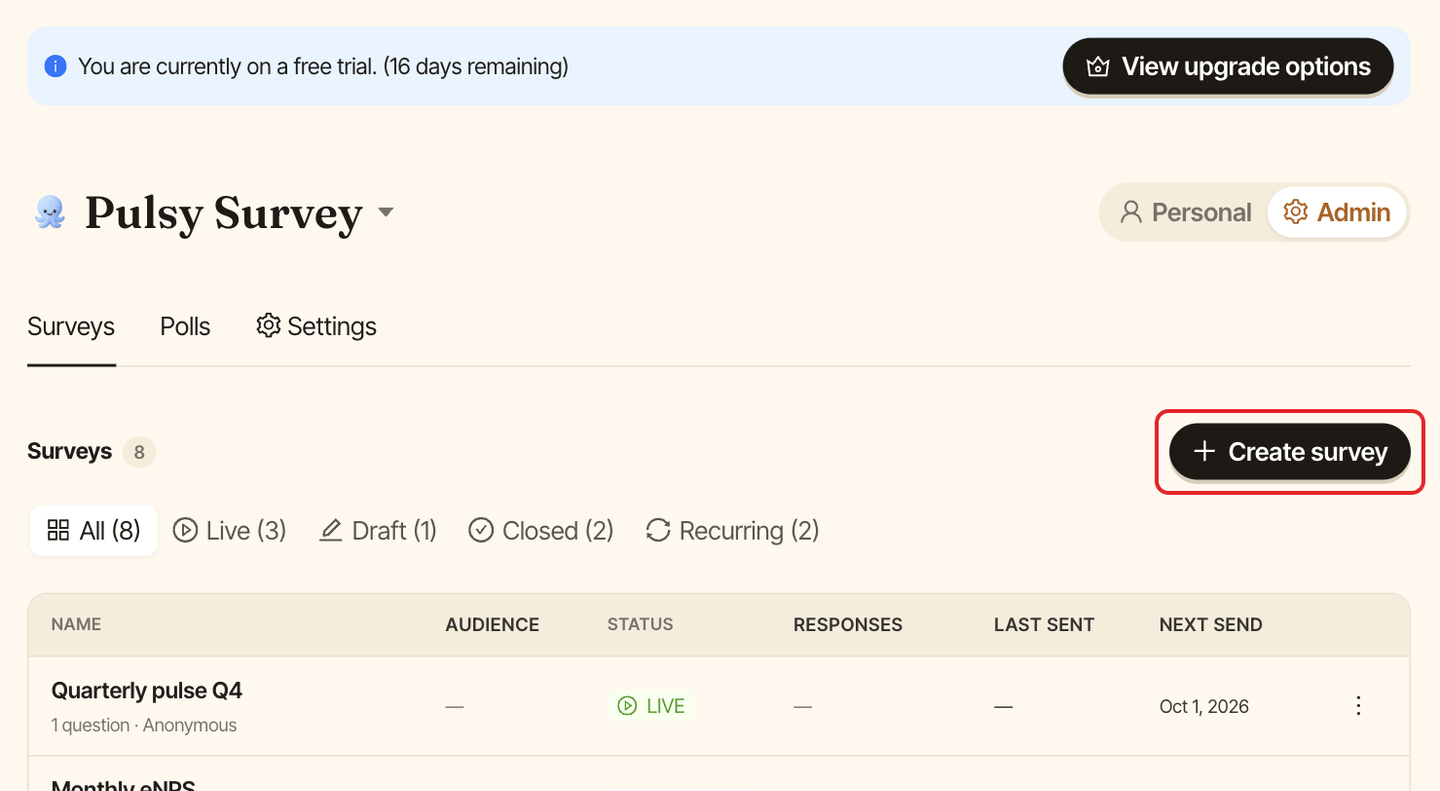Filter surveys by All (8)
Viewport: 1440px width, 791px height.
(x=94, y=530)
